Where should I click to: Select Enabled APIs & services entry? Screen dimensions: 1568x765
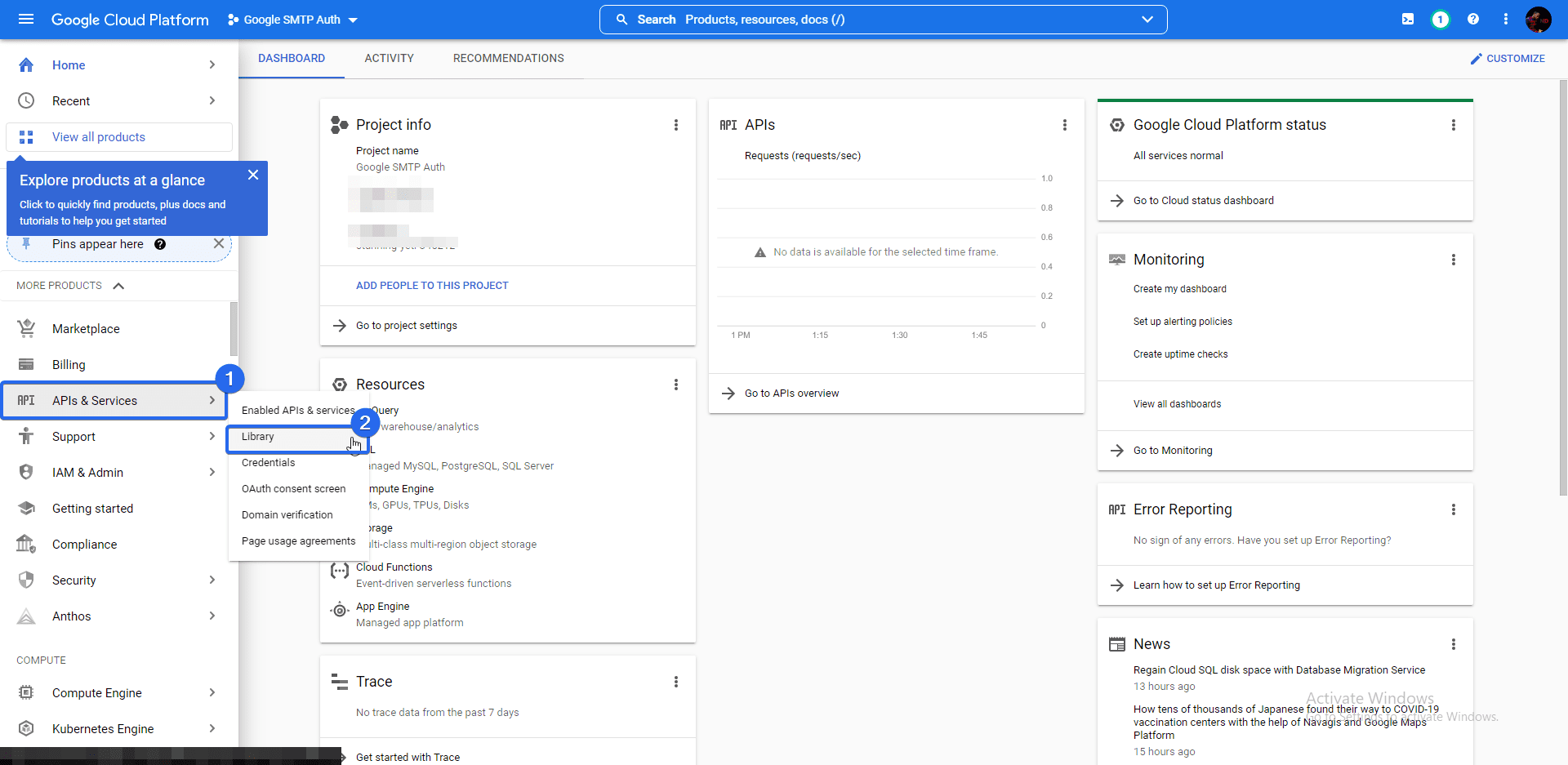coord(297,411)
